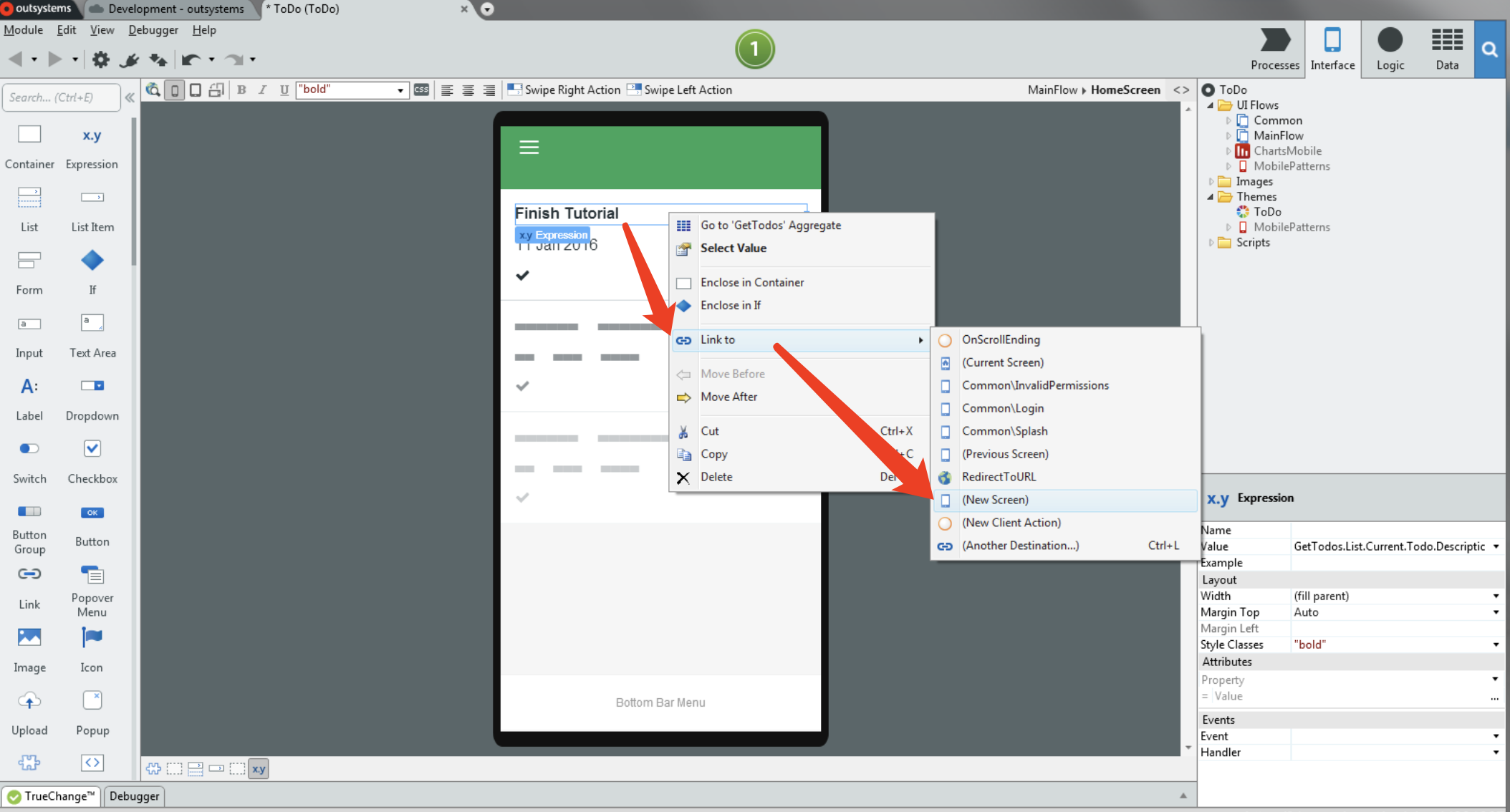Click the 1-Click Publish green button
Image resolution: width=1510 pixels, height=812 pixels.
[754, 49]
